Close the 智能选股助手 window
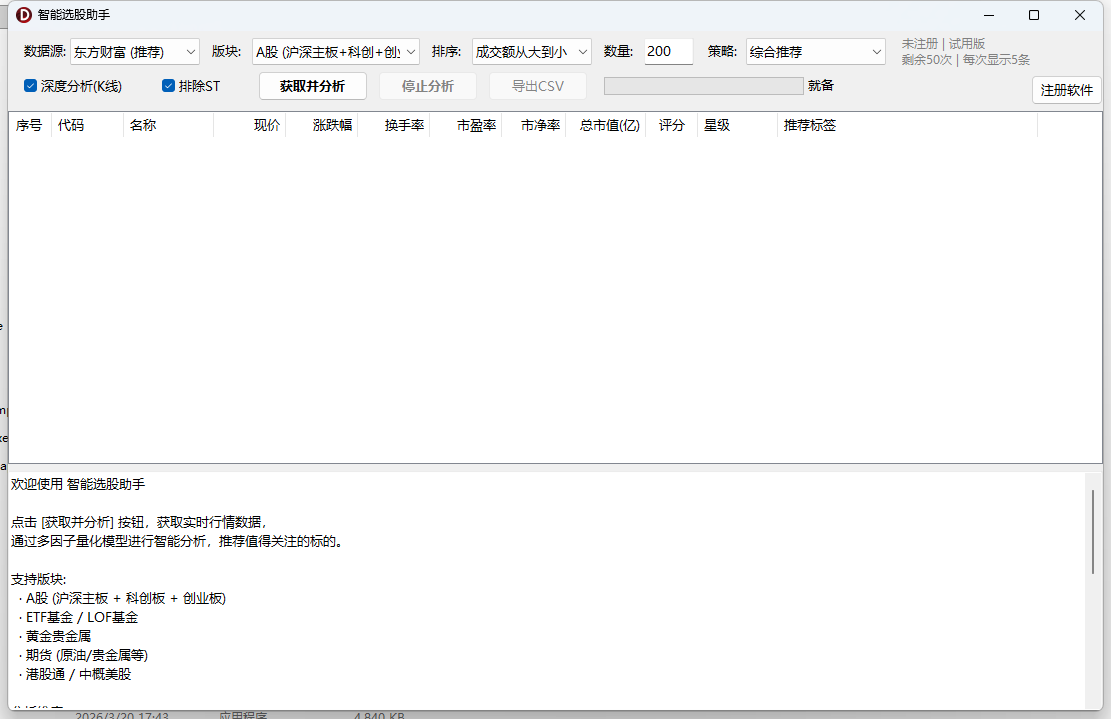The width and height of the screenshot is (1111, 719). 1080,15
